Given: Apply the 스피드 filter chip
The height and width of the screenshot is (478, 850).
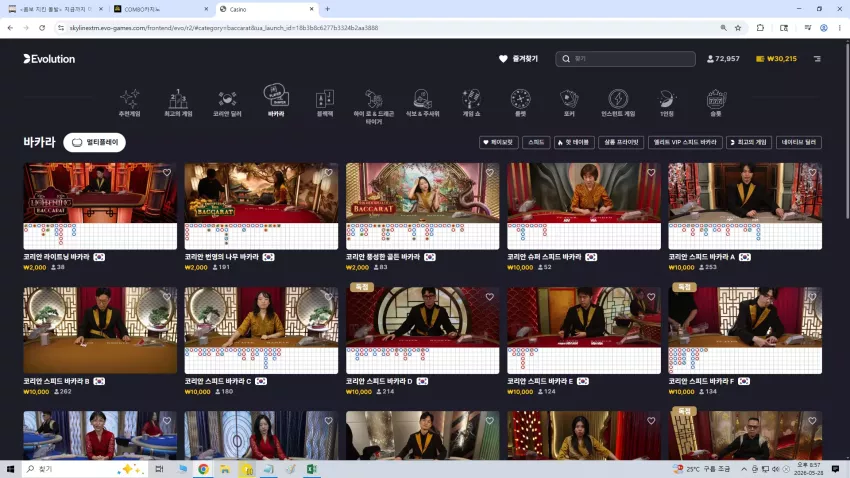Looking at the screenshot, I should tap(536, 142).
